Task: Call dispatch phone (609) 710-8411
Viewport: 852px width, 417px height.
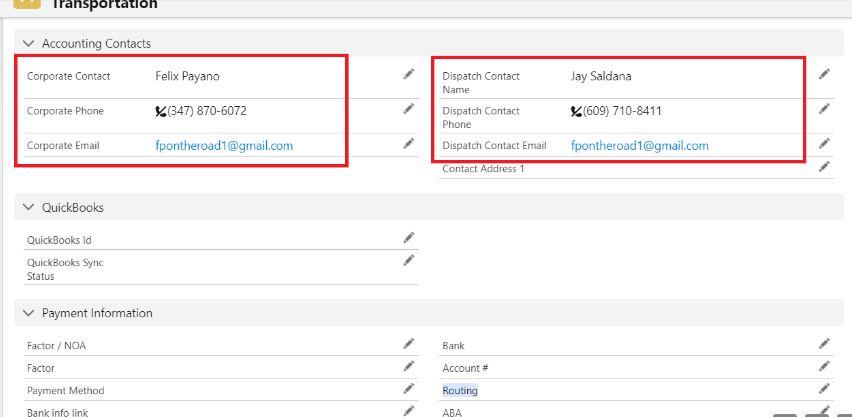Action: (x=622, y=111)
